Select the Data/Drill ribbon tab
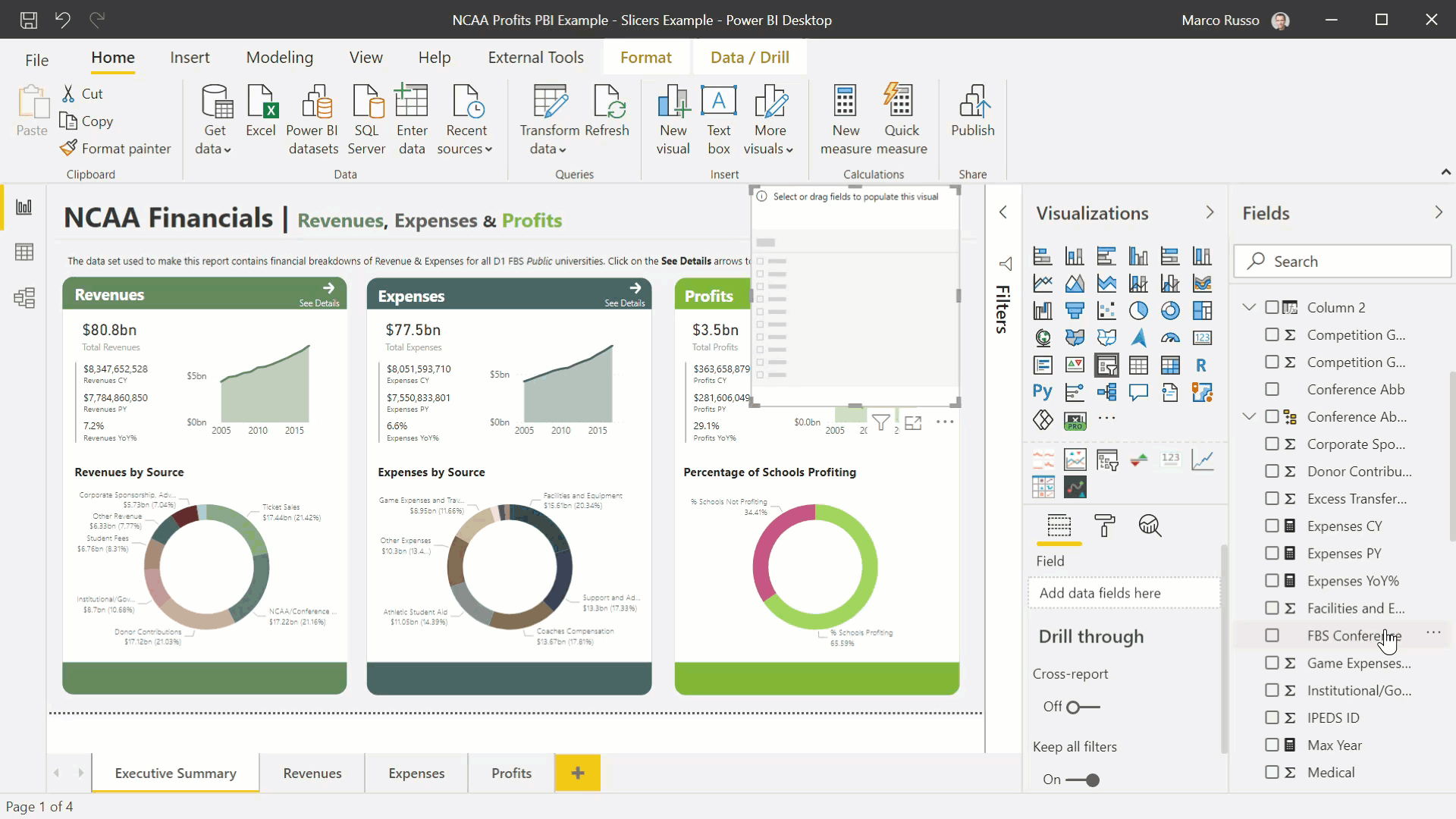Viewport: 1456px width, 819px height. coord(750,57)
